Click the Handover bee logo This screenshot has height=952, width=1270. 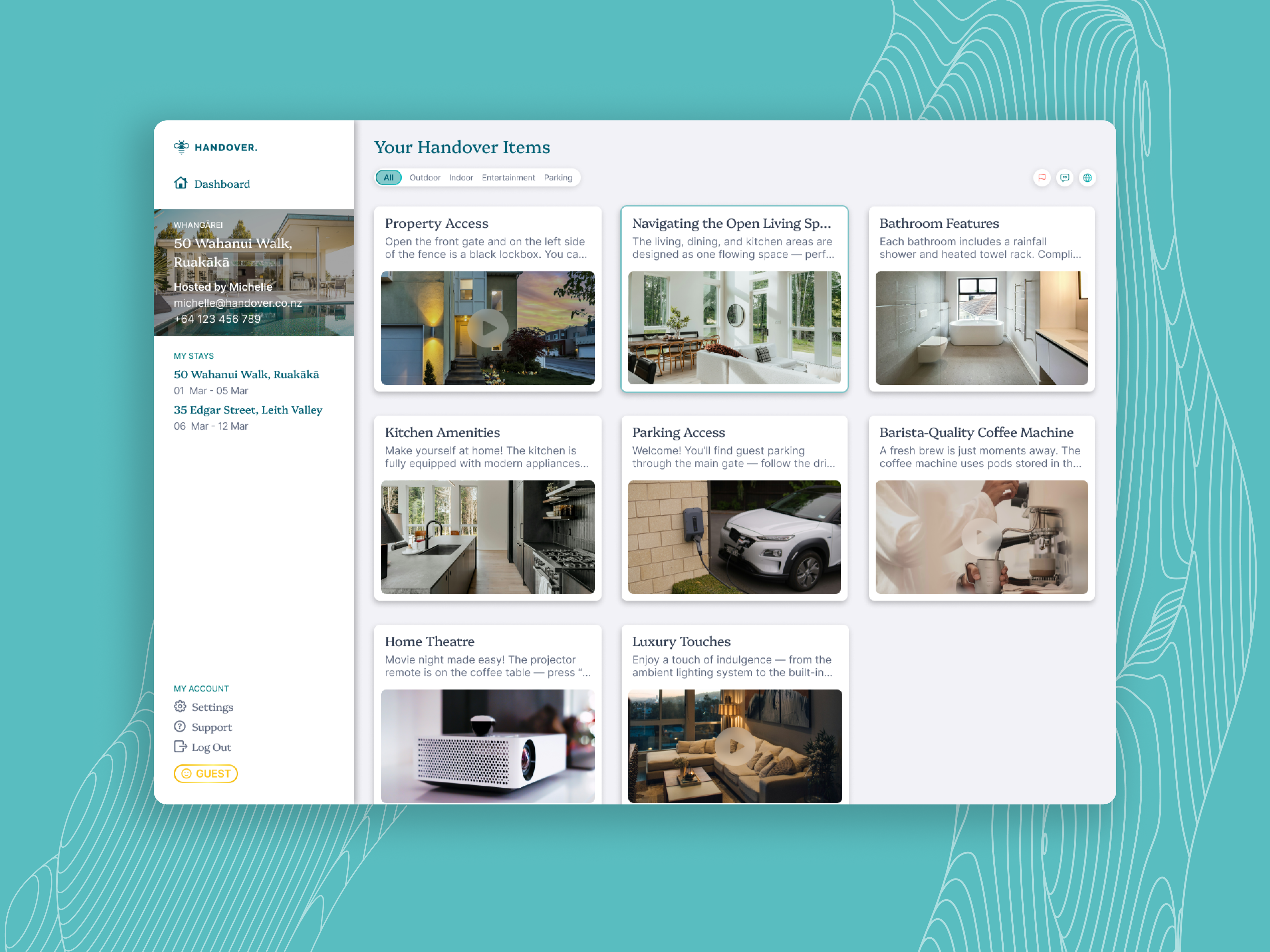181,148
